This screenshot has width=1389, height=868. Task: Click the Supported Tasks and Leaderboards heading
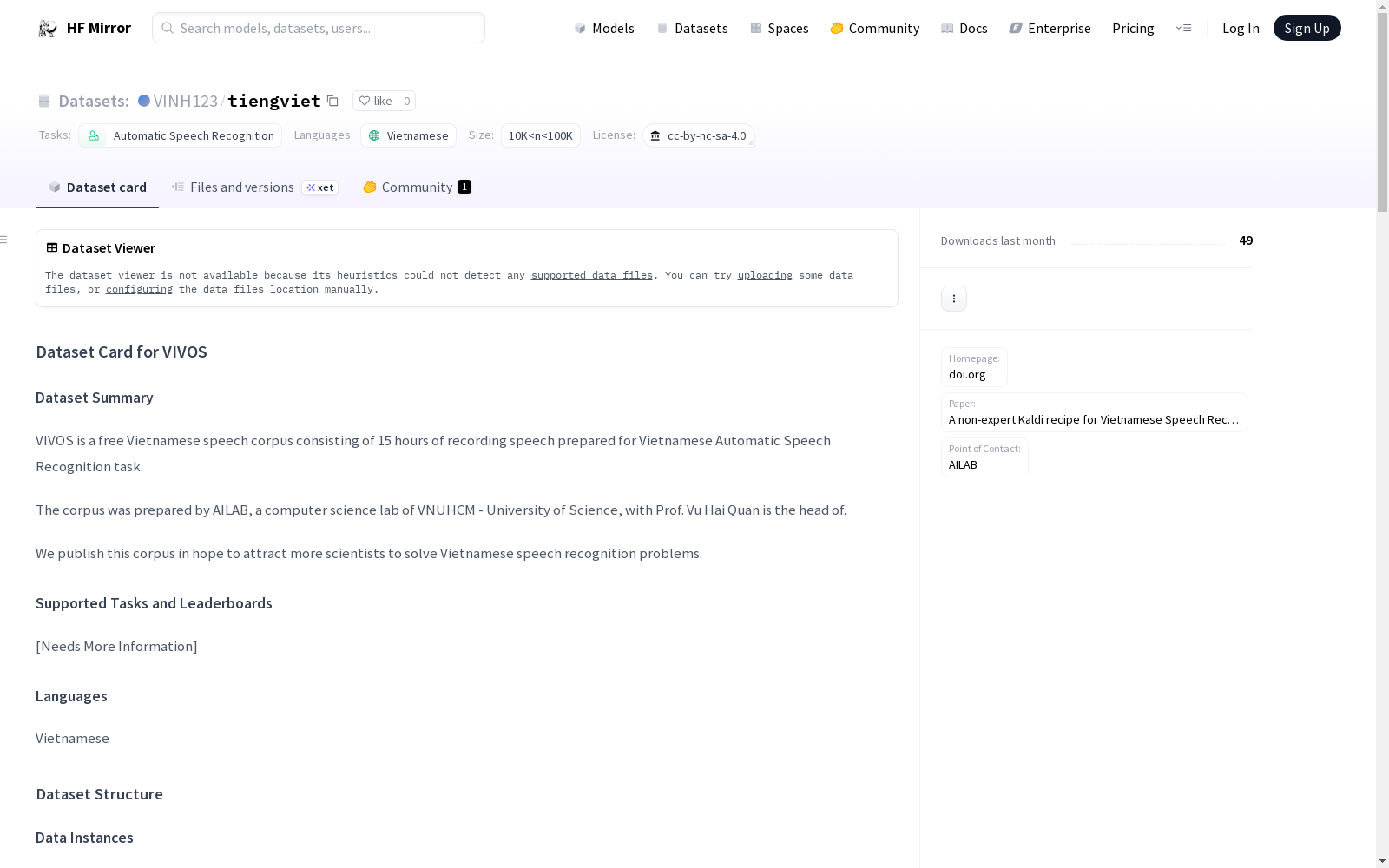[x=154, y=603]
